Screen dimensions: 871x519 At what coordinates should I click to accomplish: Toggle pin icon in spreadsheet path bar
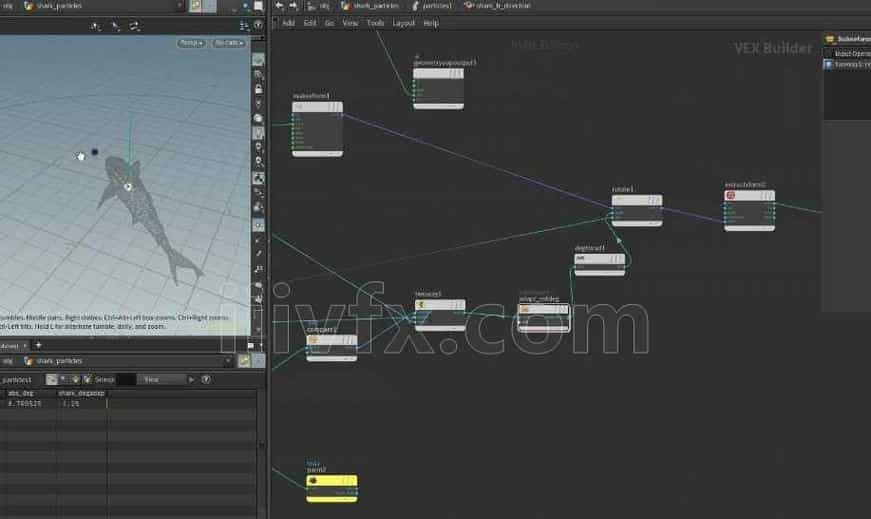(x=244, y=361)
